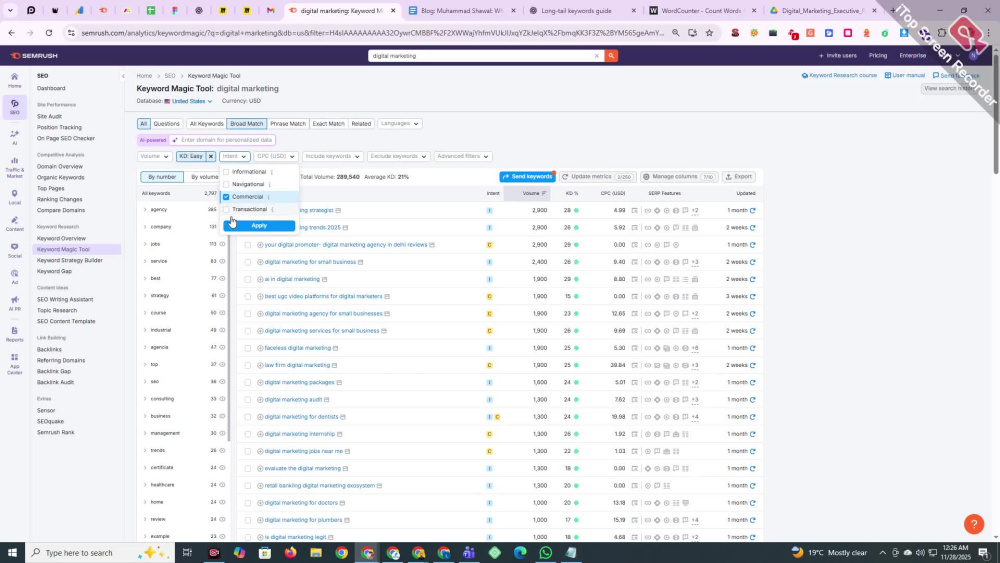Switch to the Questions tab

tap(166, 124)
